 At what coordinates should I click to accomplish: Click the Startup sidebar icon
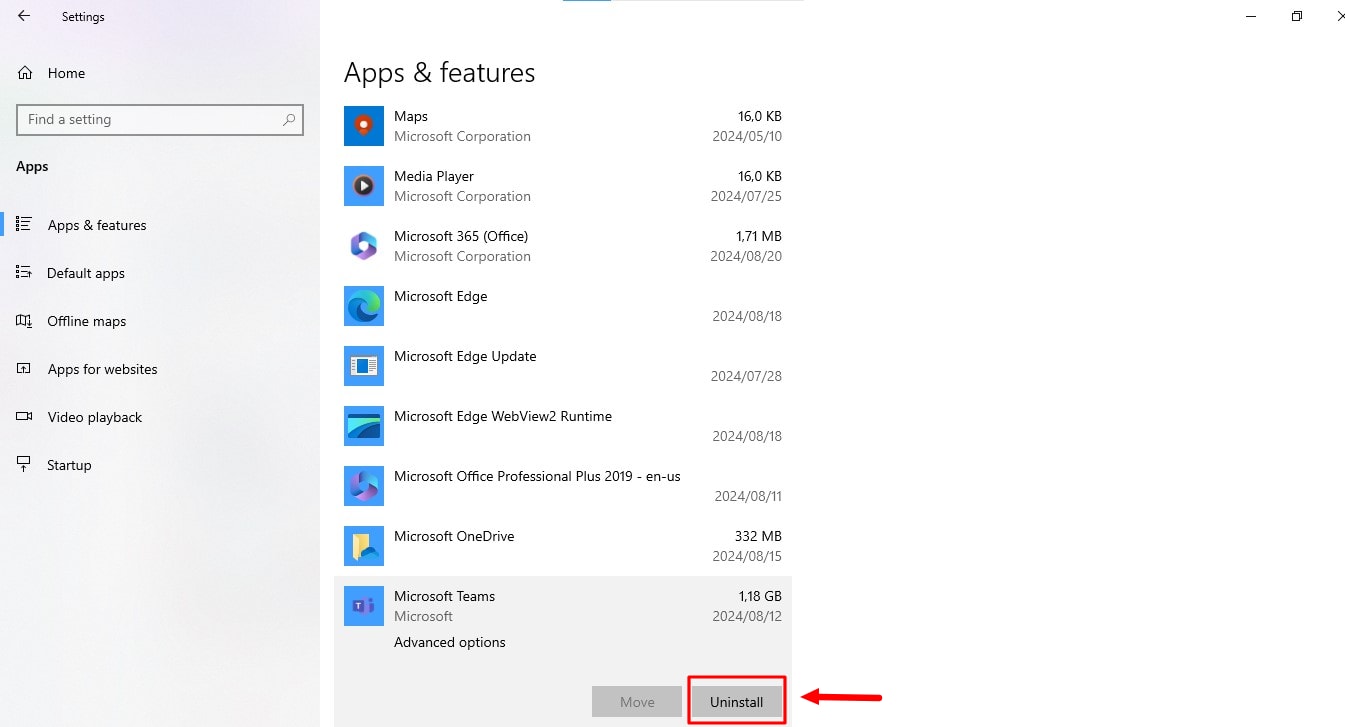pos(25,464)
